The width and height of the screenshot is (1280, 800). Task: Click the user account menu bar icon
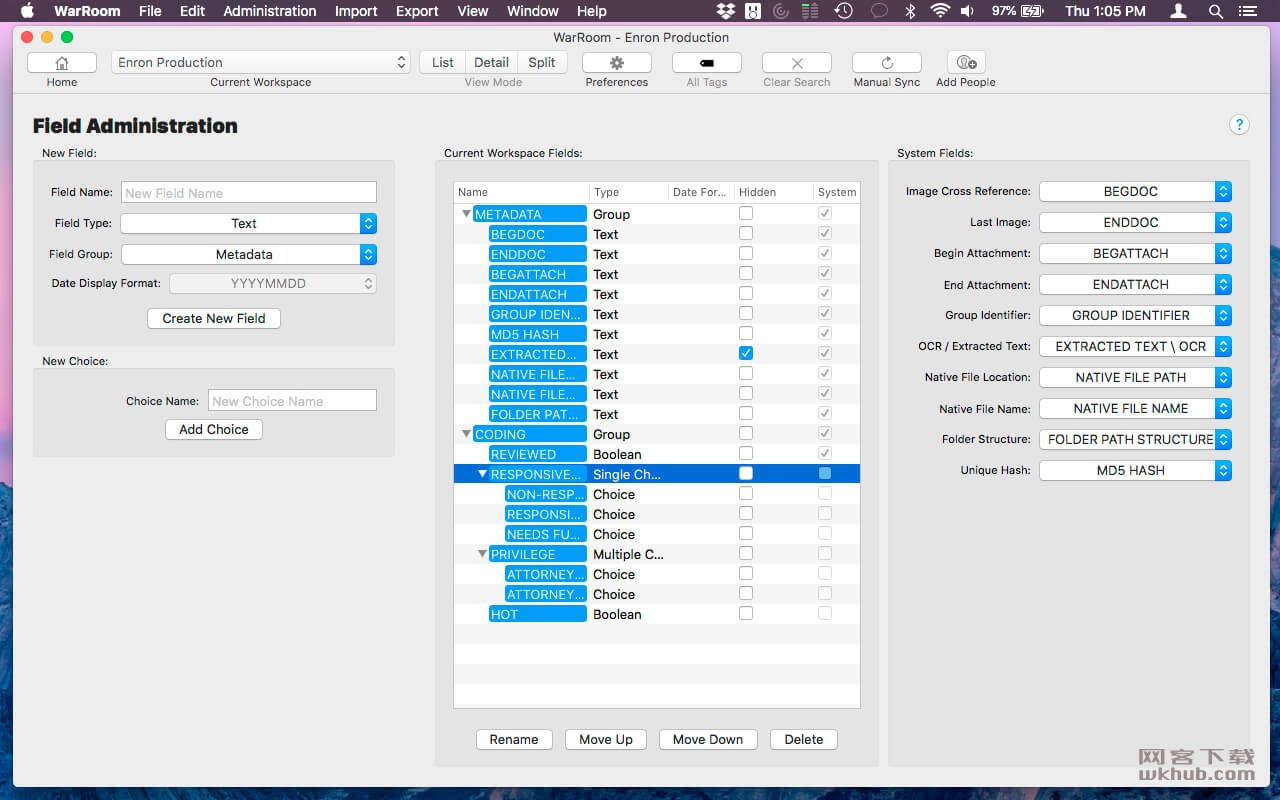[x=1179, y=11]
